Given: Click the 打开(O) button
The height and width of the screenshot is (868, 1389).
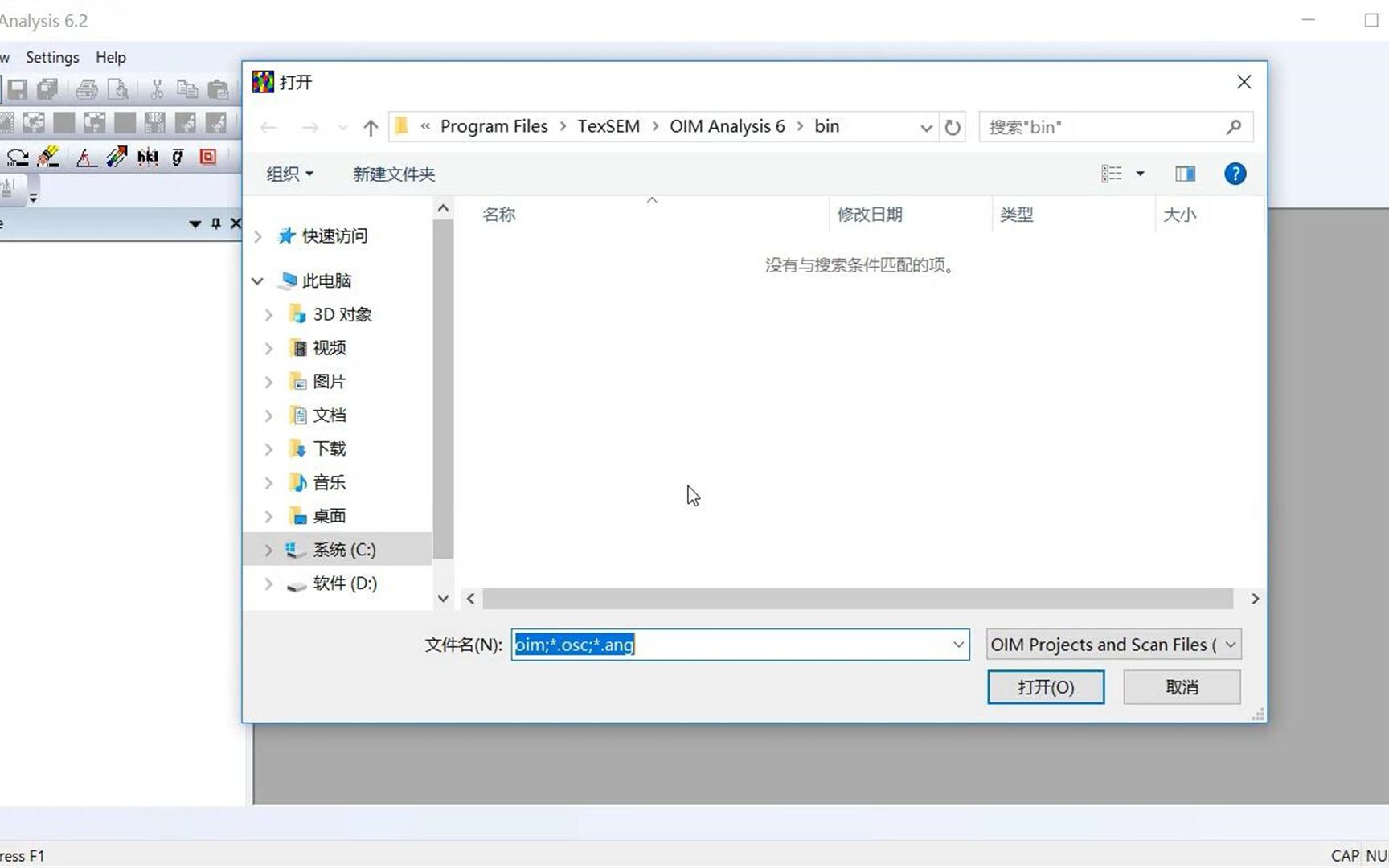Looking at the screenshot, I should pos(1045,687).
